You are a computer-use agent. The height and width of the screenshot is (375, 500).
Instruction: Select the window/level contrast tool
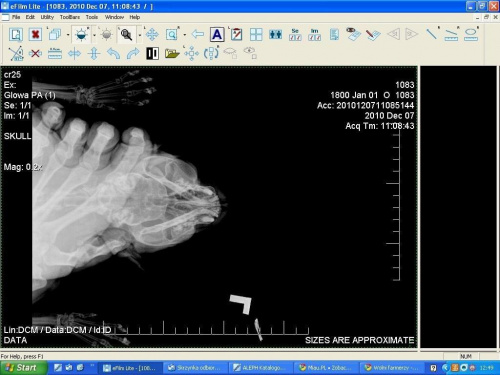point(82,34)
